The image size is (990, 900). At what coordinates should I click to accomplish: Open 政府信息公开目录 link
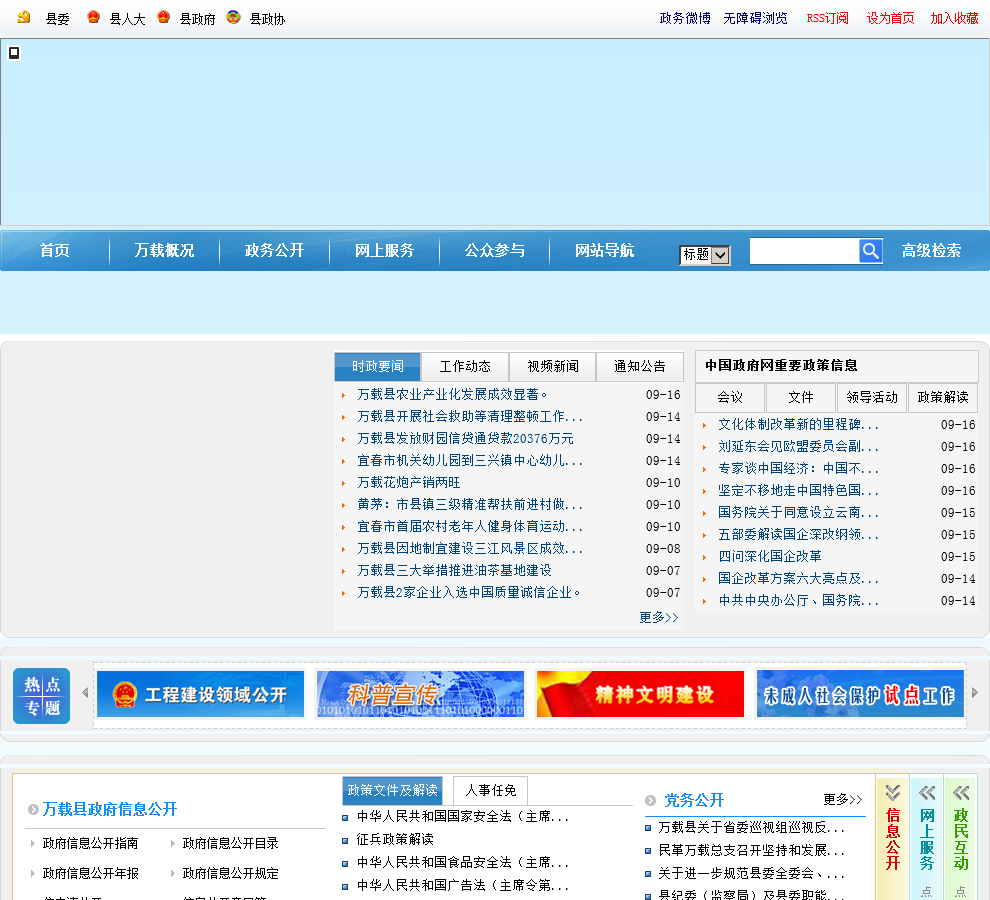pyautogui.click(x=230, y=843)
